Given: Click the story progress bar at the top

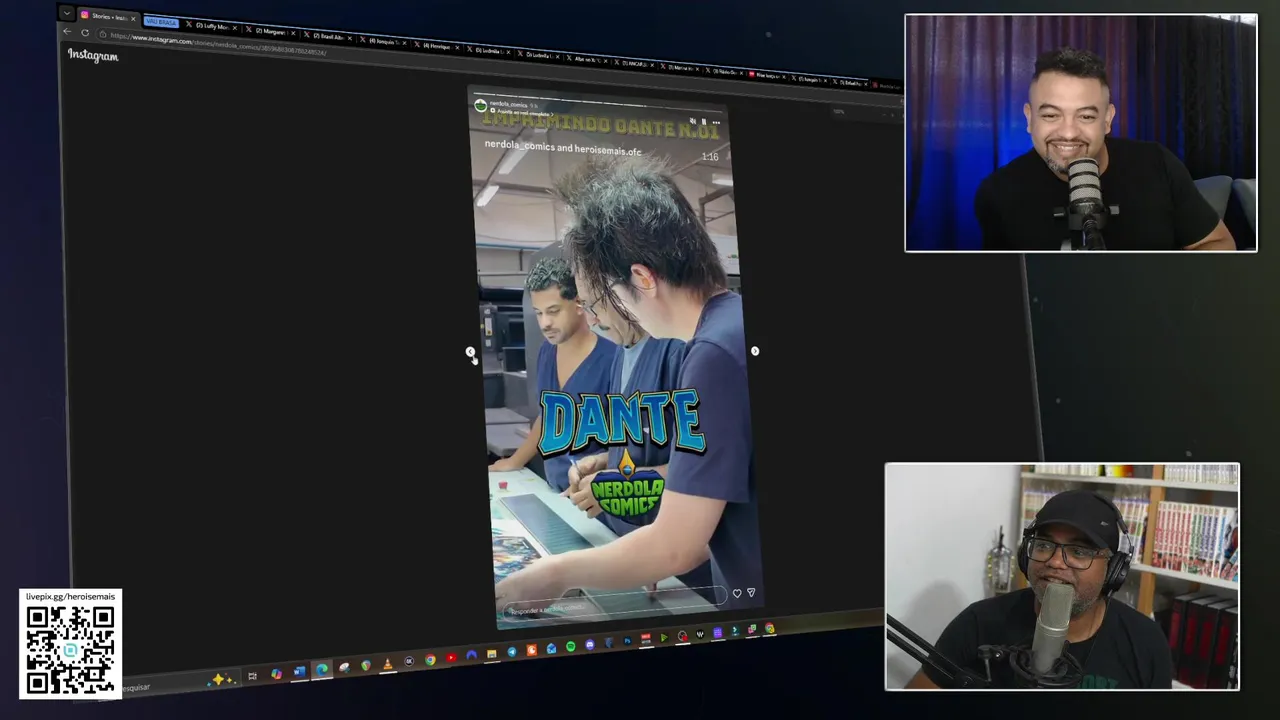Looking at the screenshot, I should click(598, 102).
